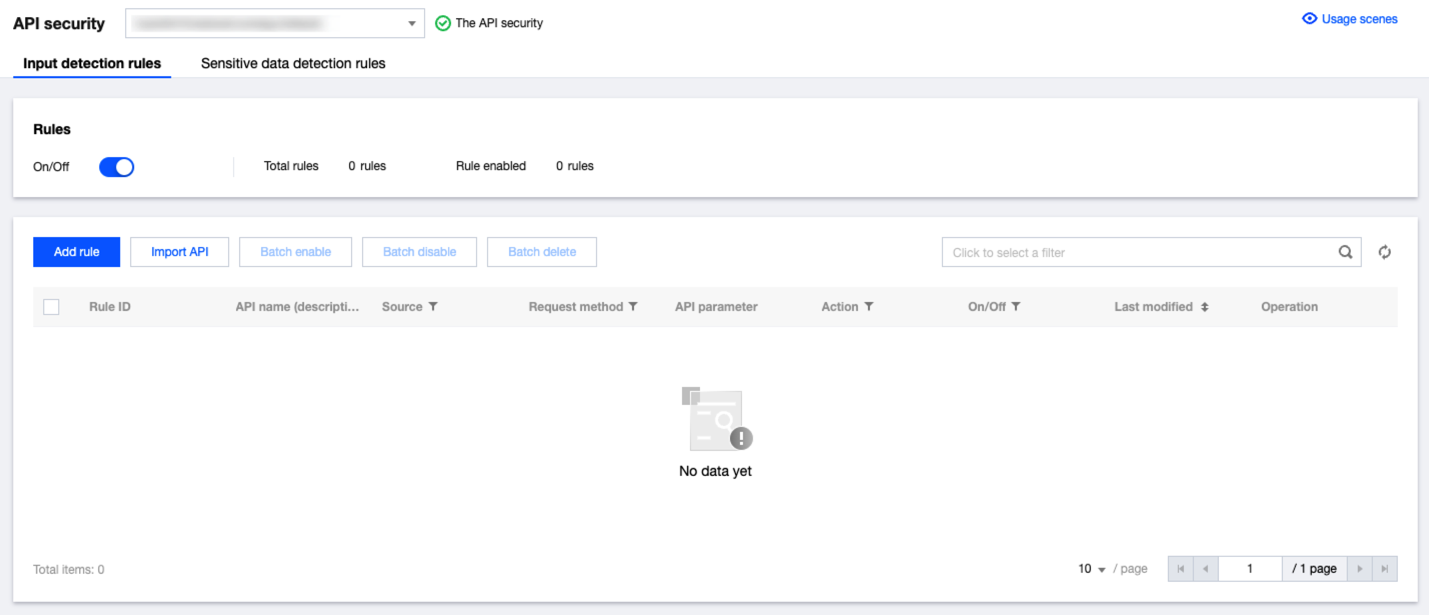
Task: Check the select-all rules checkbox
Action: pos(51,307)
